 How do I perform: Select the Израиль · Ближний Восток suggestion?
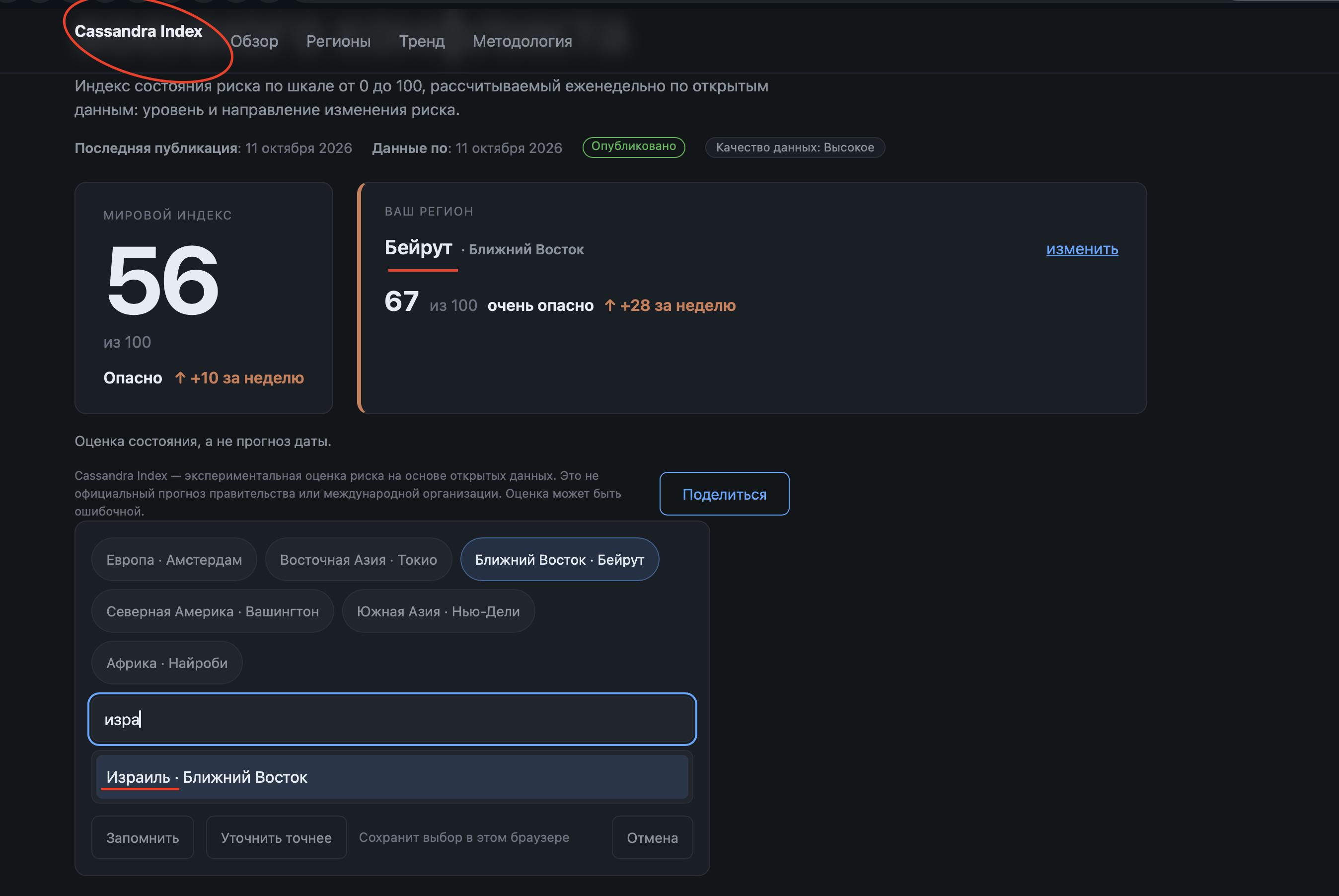point(392,777)
